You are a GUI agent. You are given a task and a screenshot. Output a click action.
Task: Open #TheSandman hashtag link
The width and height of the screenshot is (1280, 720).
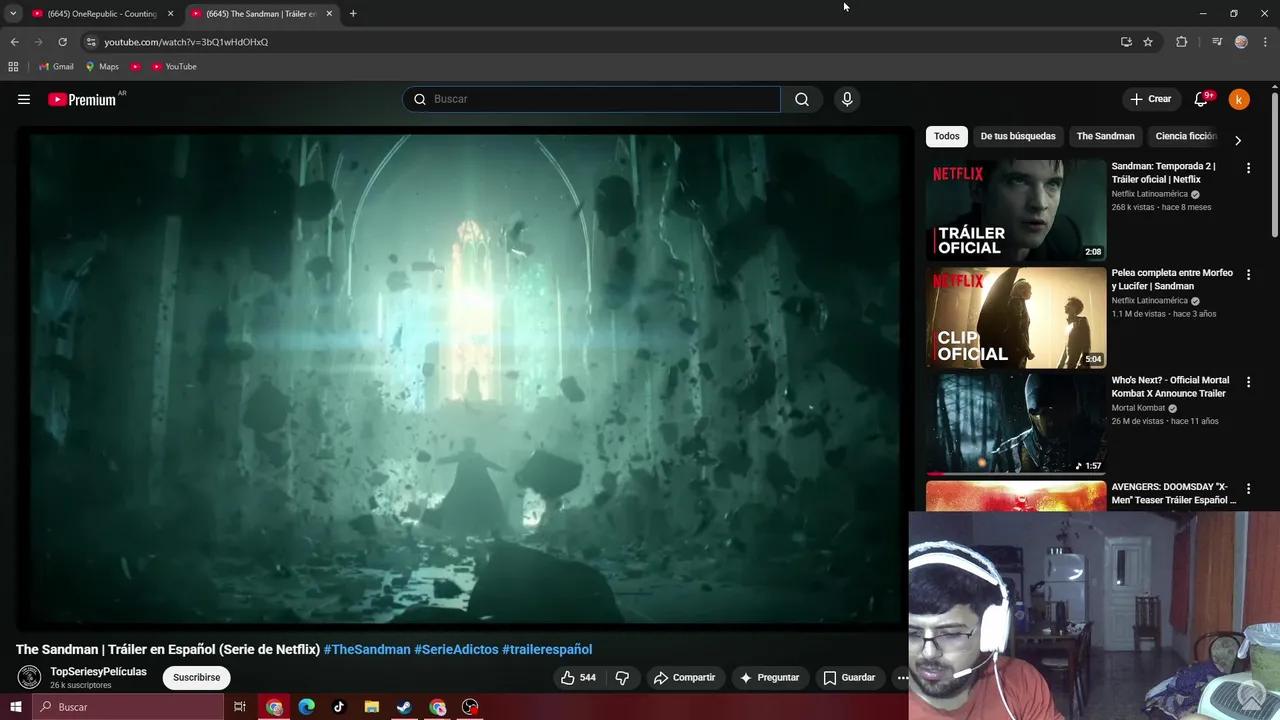(367, 649)
